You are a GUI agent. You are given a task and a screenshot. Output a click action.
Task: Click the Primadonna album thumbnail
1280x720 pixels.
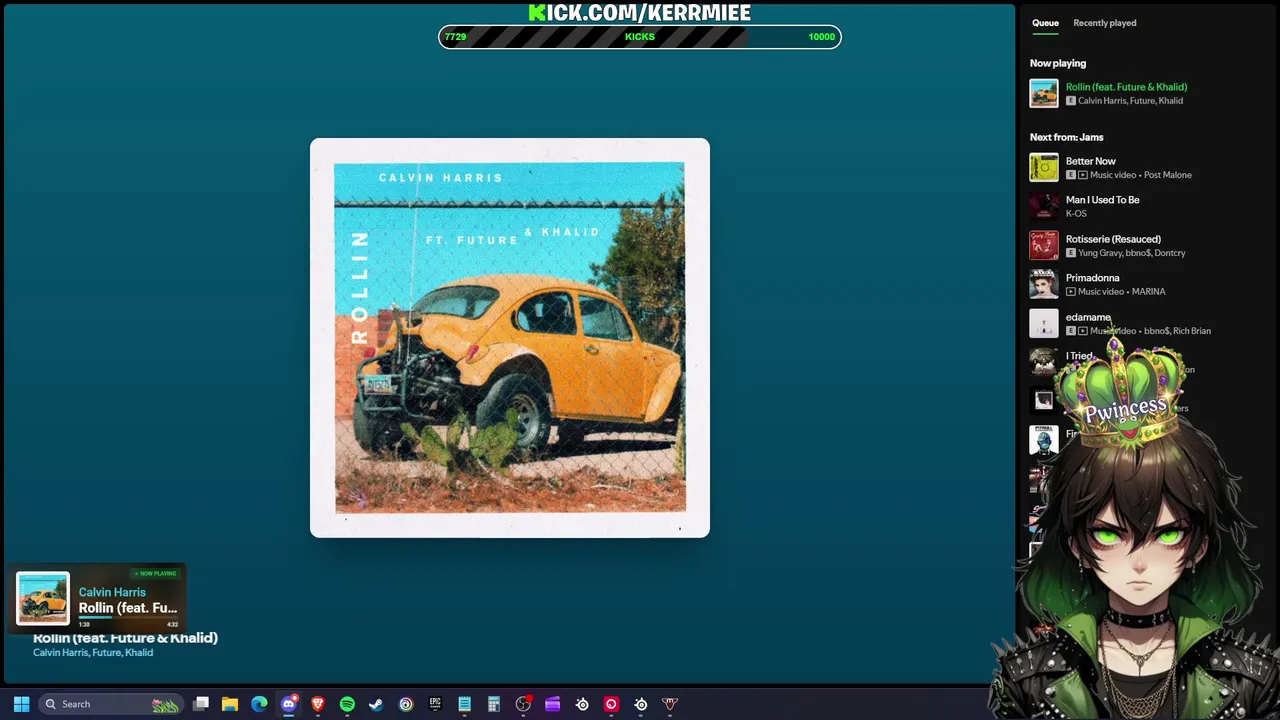[1044, 284]
